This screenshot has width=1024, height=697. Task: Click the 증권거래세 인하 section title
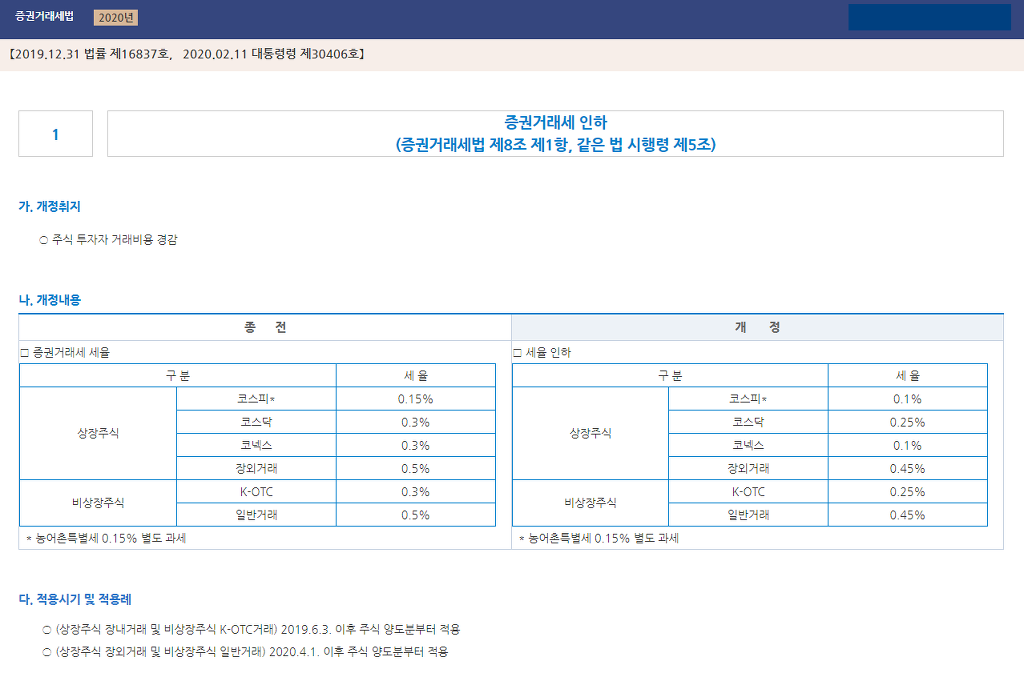pyautogui.click(x=555, y=122)
